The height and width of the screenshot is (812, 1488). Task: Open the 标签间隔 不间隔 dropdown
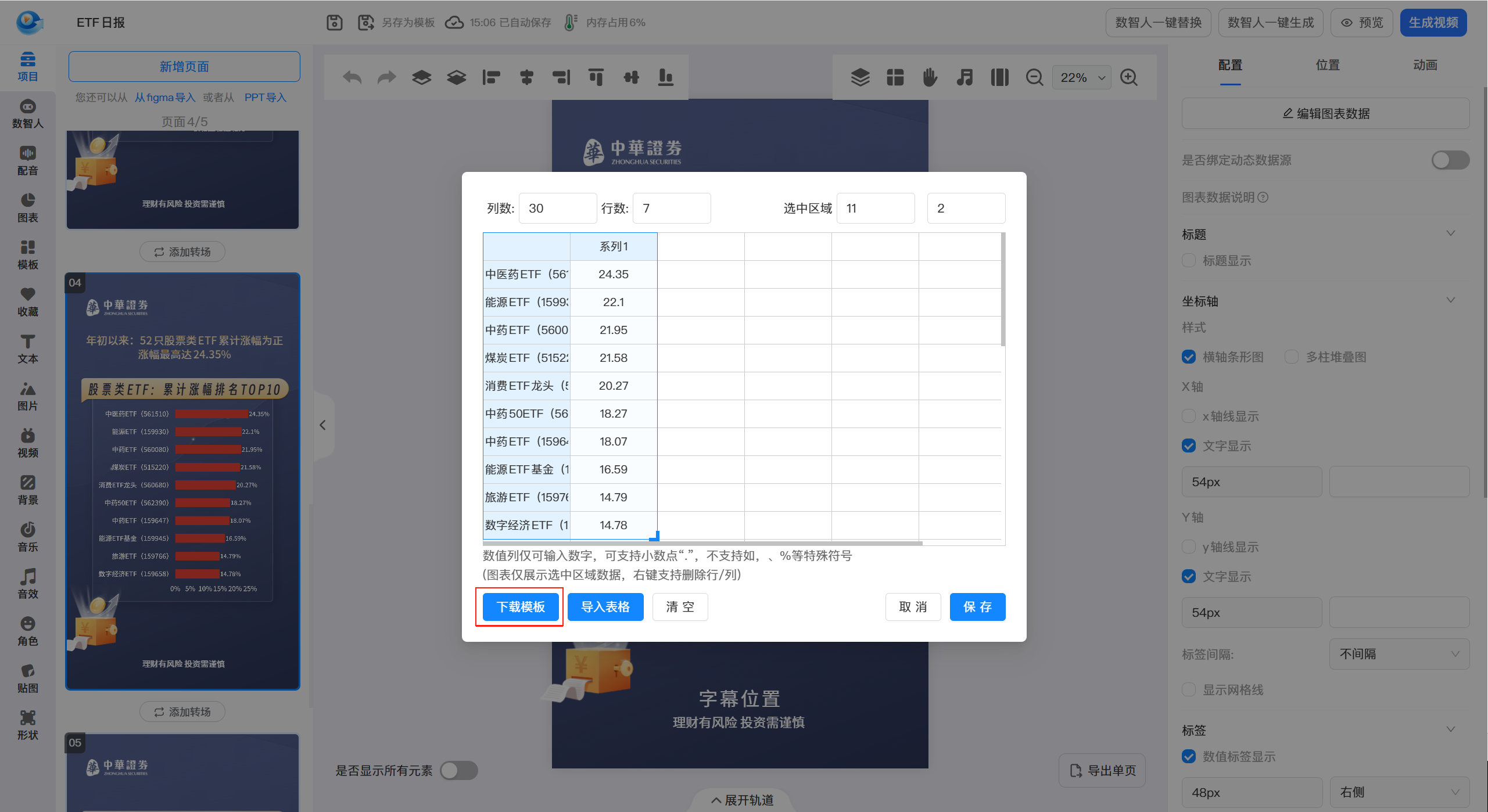1399,654
